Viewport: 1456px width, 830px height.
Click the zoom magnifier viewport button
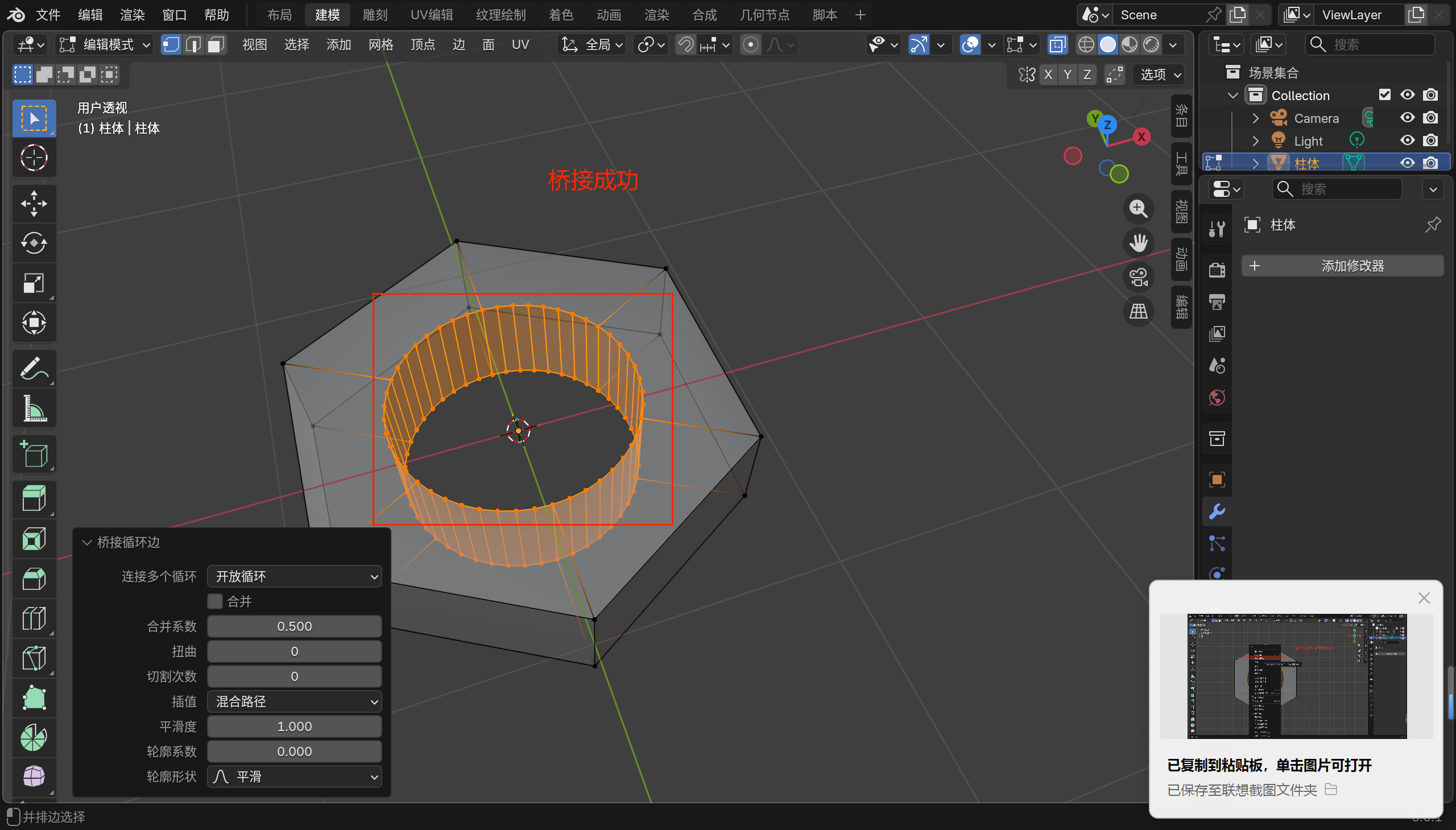(x=1138, y=209)
